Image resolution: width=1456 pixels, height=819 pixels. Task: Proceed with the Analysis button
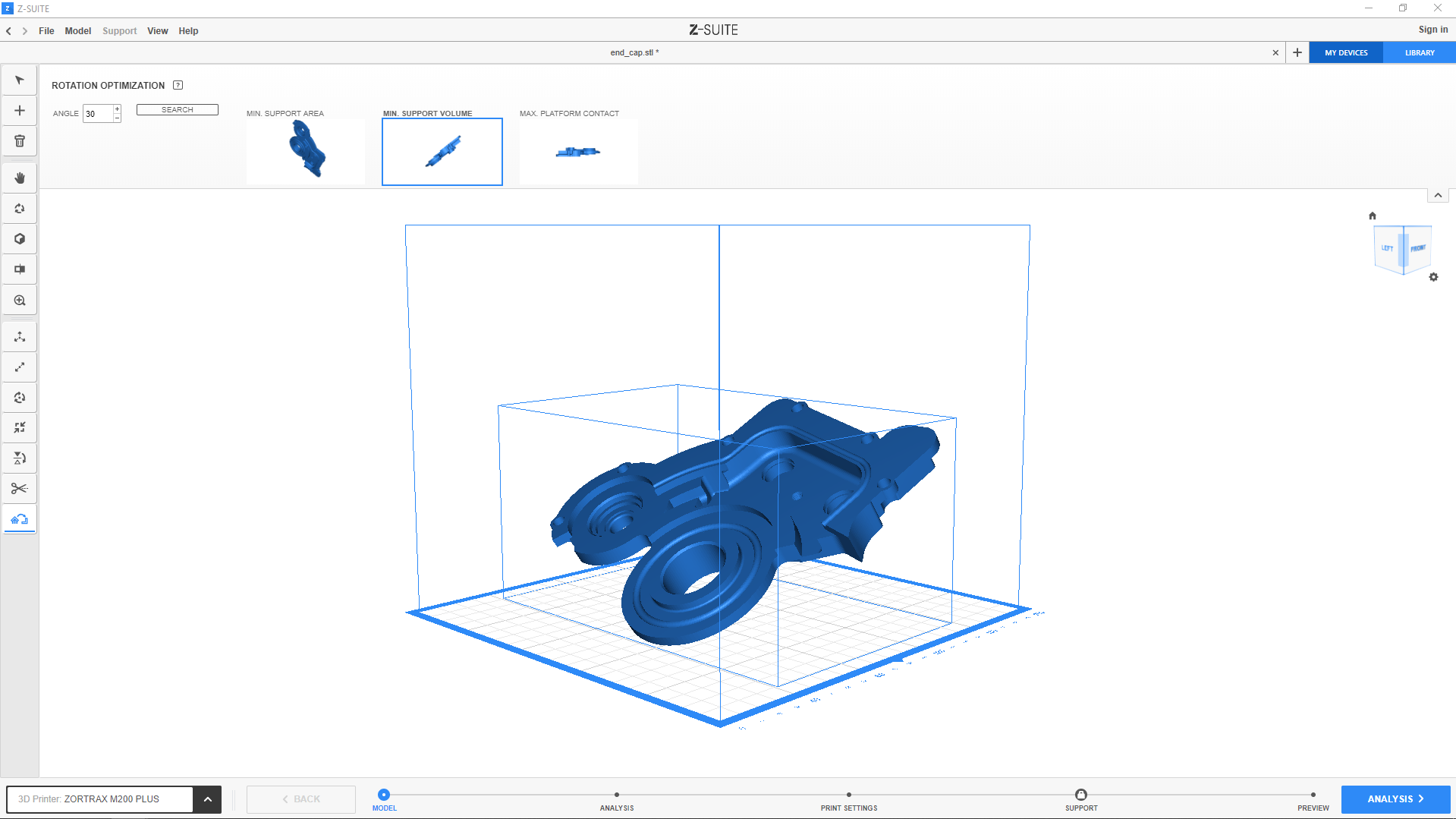[1395, 799]
